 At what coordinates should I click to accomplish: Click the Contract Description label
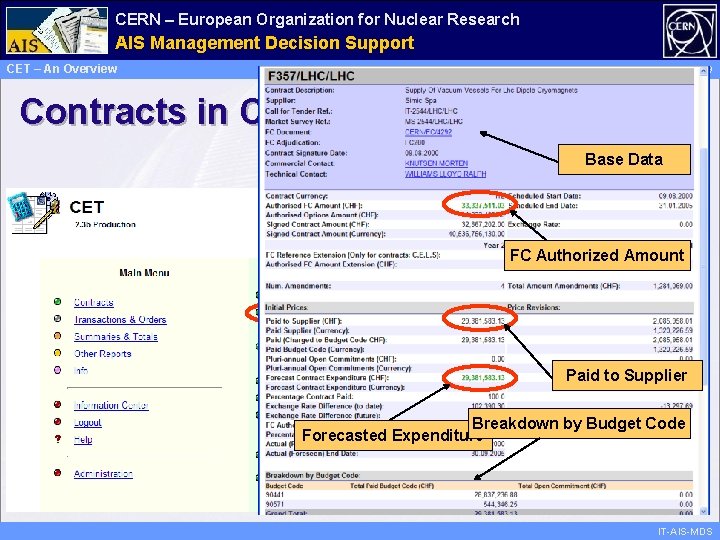pos(300,90)
